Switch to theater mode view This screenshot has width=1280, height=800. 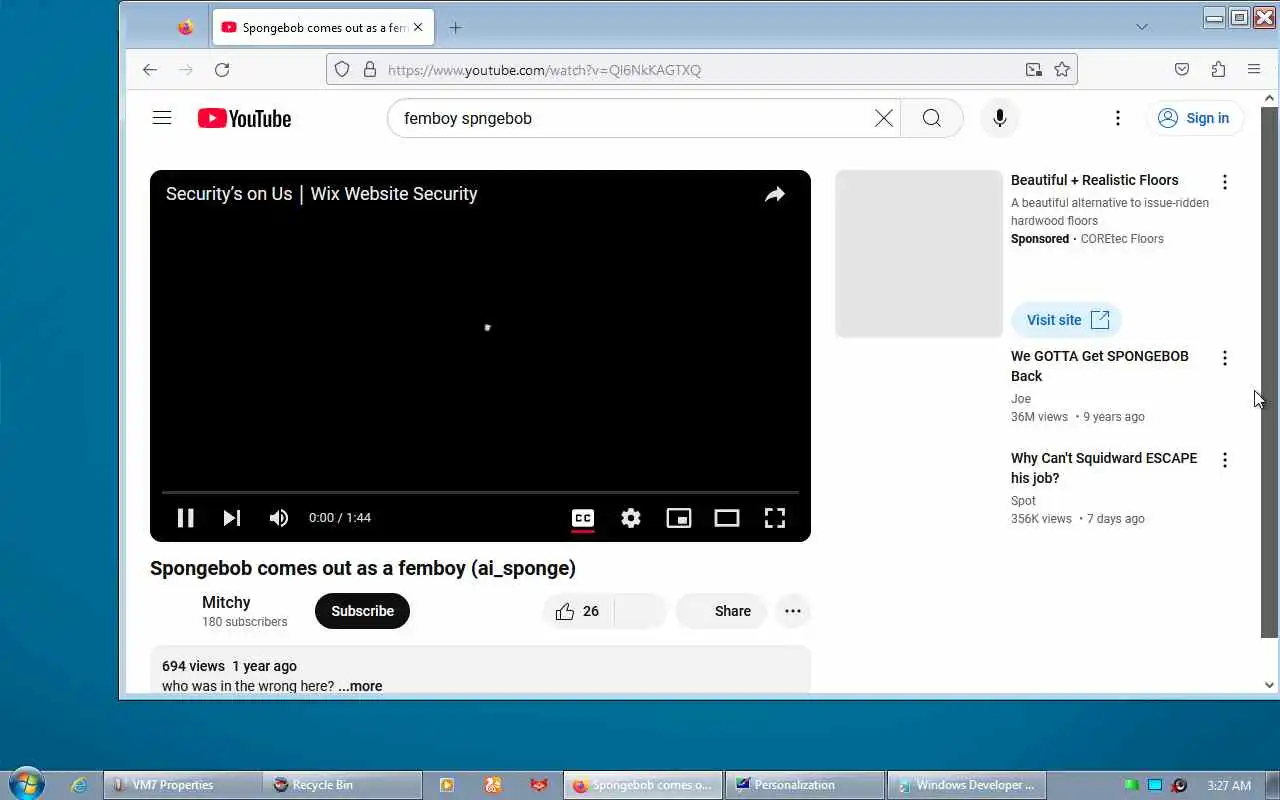727,518
